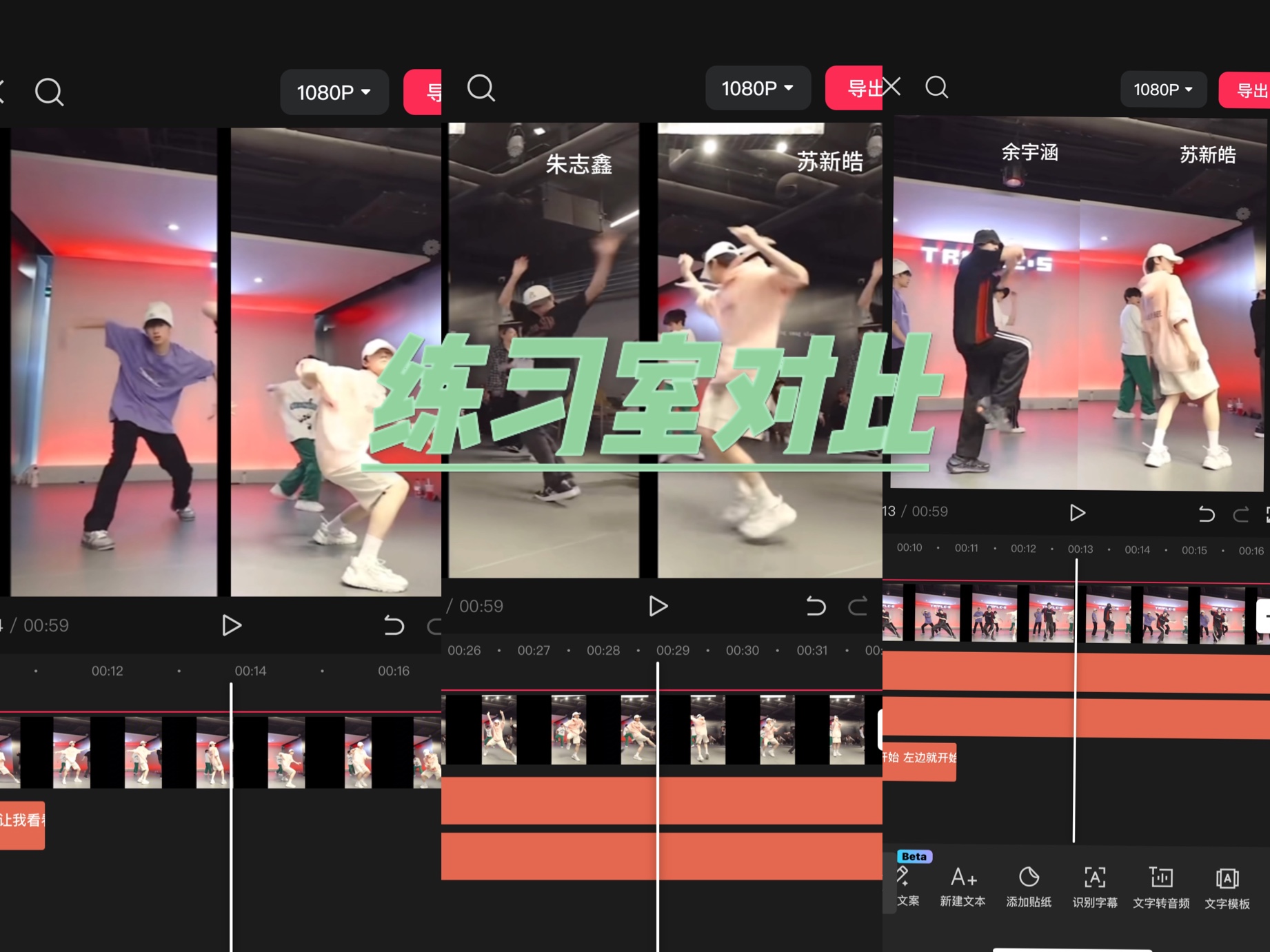The height and width of the screenshot is (952, 1270).
Task: Click the 00:14 mark on the right timeline ruler
Action: [1137, 549]
